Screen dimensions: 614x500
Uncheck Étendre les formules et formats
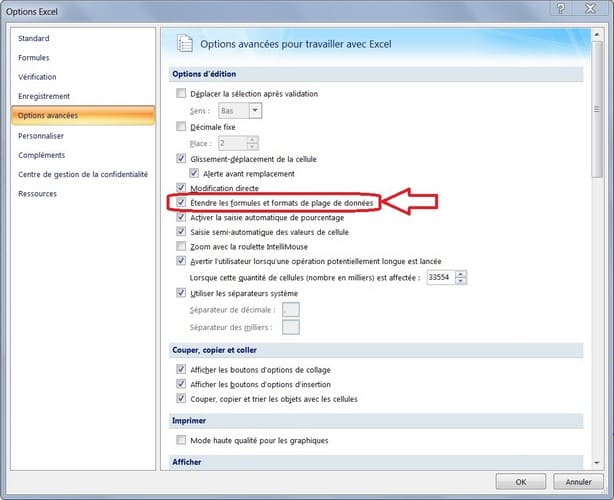[x=181, y=202]
